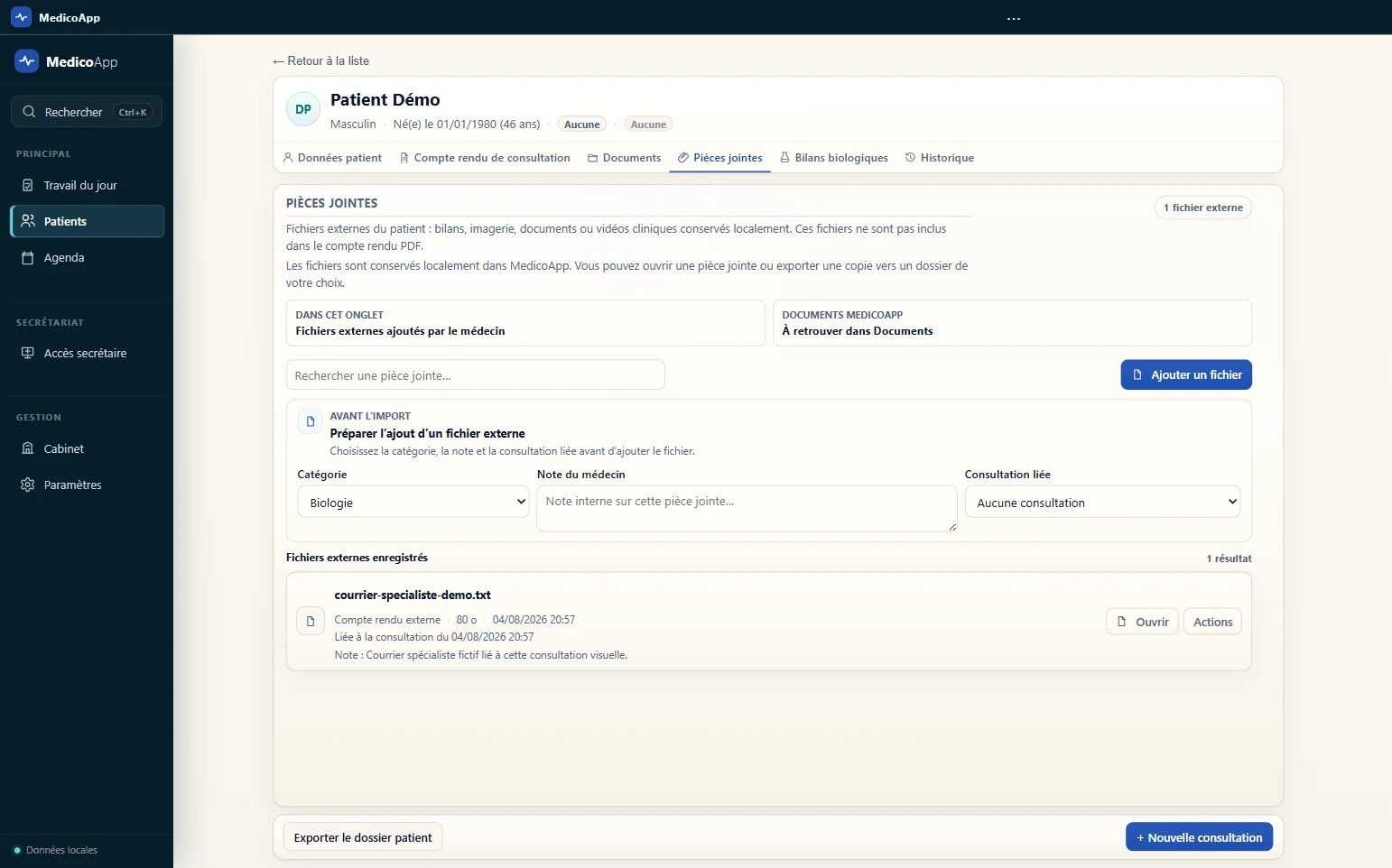Click the file icon inside the Ouvrir button
Screen dimensions: 1392x868
(x=1122, y=622)
